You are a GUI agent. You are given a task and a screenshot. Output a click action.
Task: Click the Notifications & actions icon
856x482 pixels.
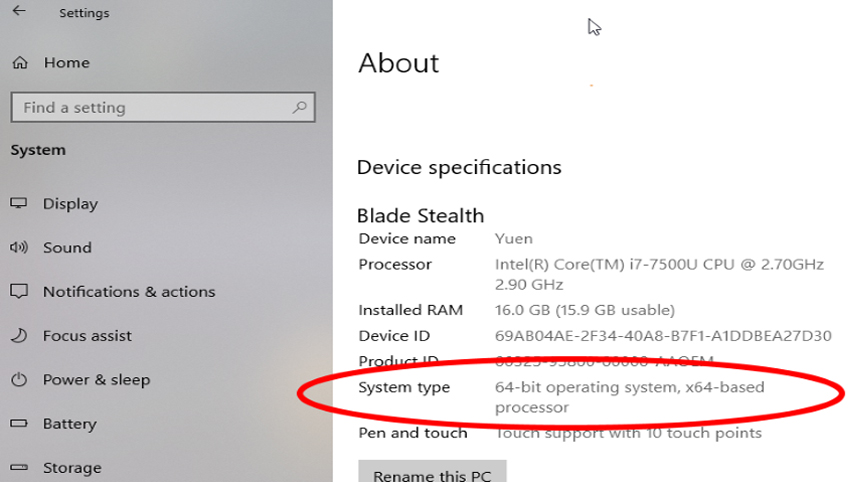[19, 291]
